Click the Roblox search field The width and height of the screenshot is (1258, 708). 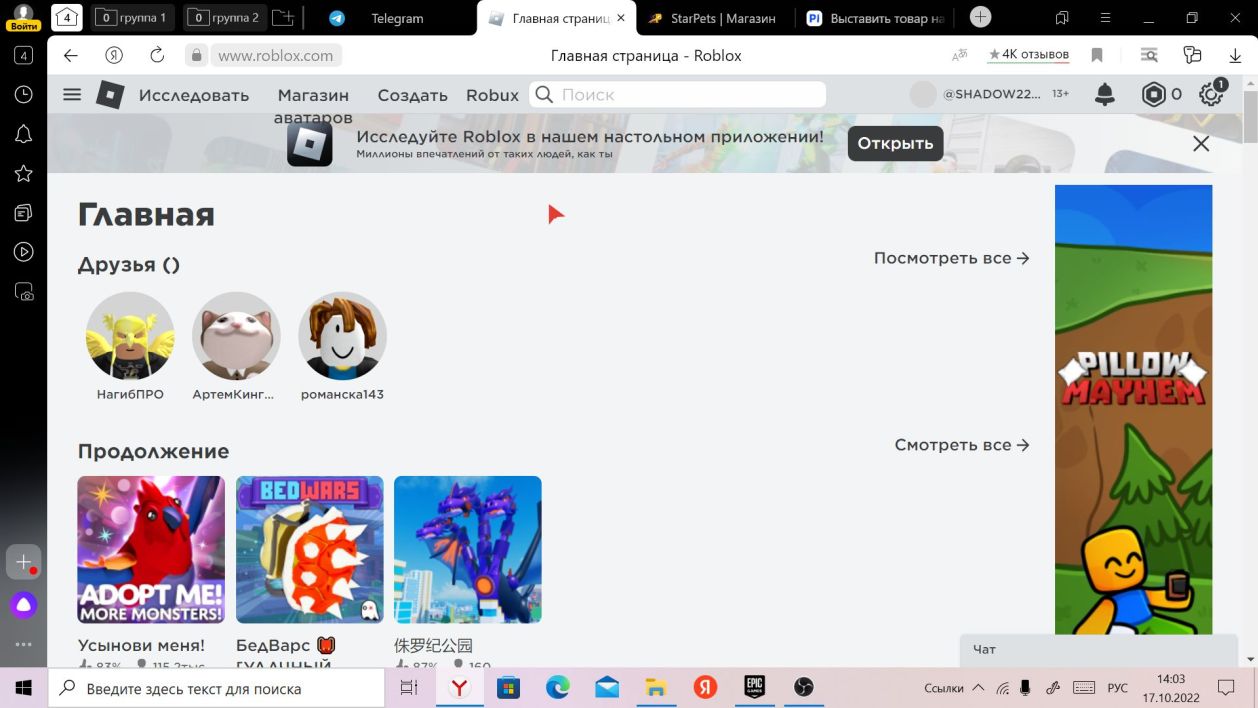coord(677,95)
